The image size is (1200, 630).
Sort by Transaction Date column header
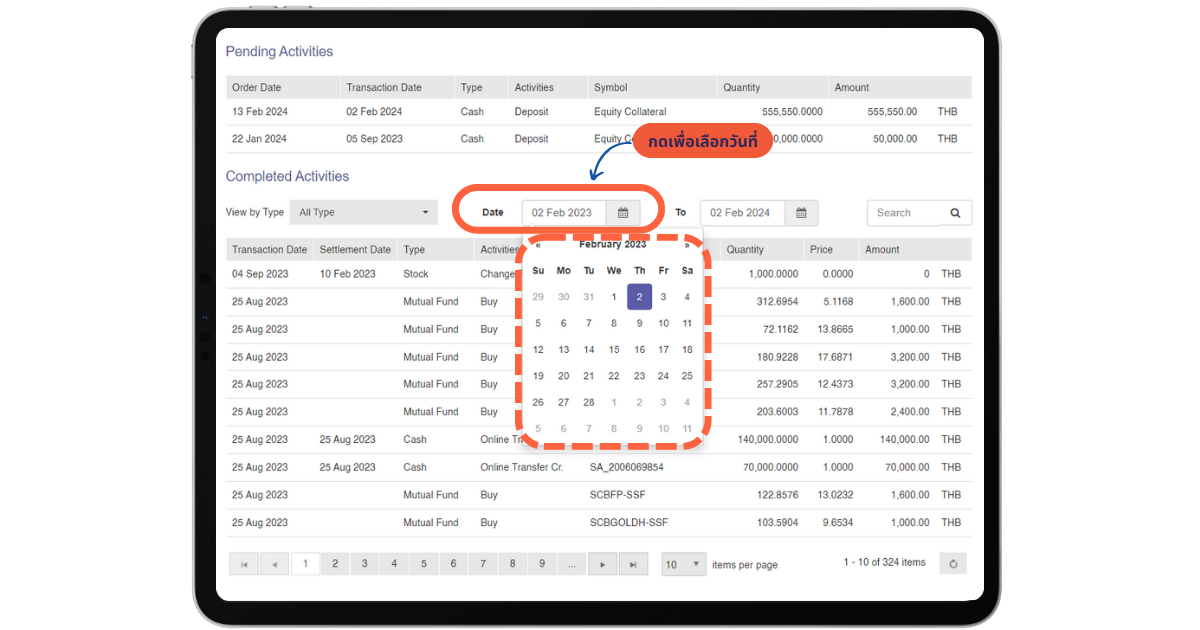pyautogui.click(x=269, y=250)
